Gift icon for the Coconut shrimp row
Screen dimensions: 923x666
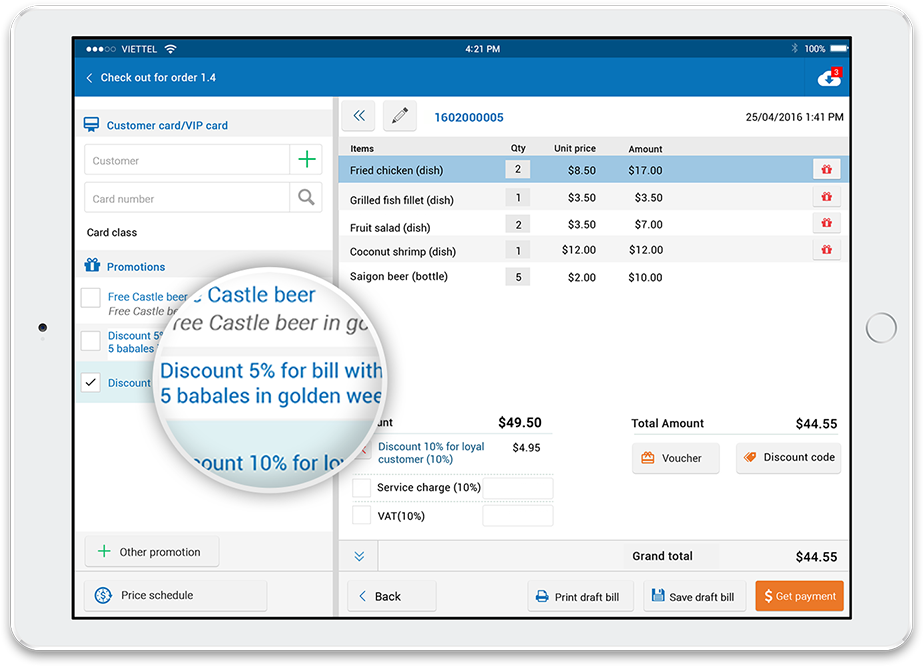[x=826, y=250]
